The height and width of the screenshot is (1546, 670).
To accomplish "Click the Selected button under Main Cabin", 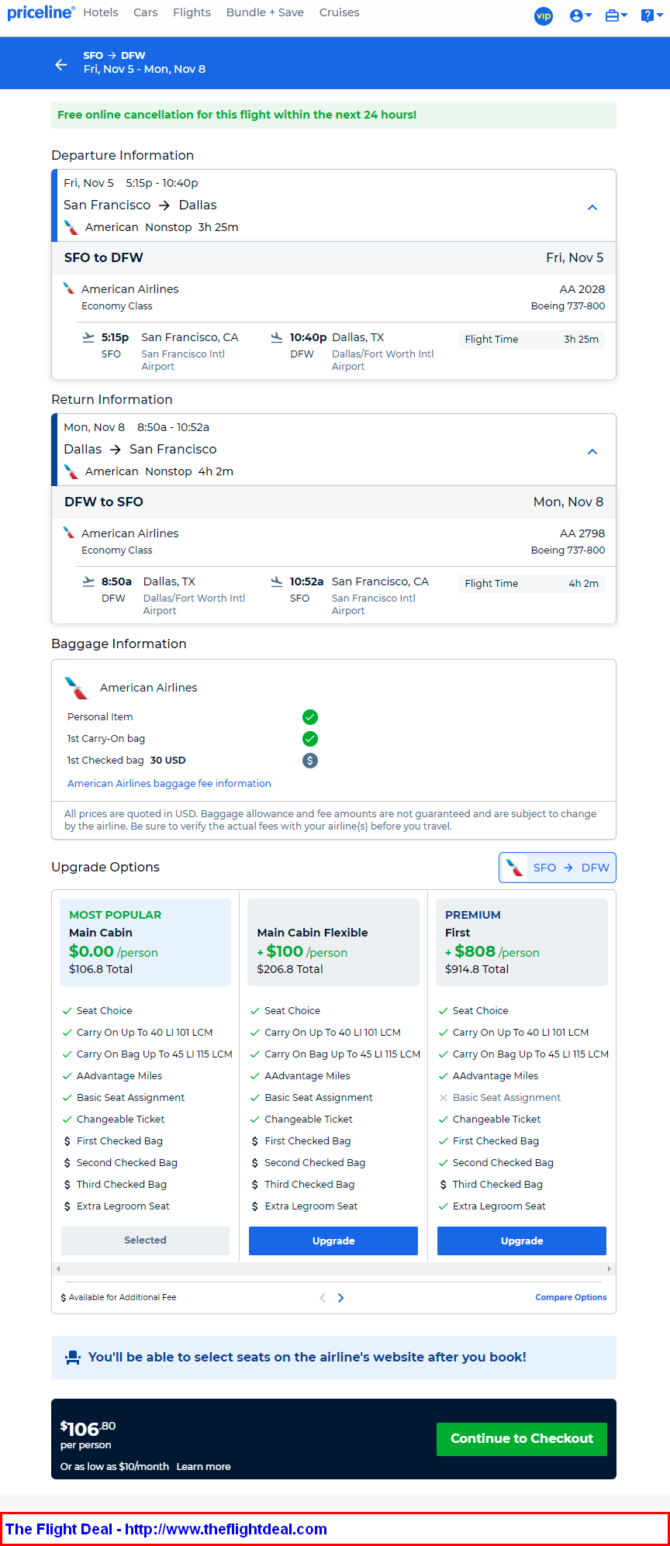I will [x=146, y=1240].
